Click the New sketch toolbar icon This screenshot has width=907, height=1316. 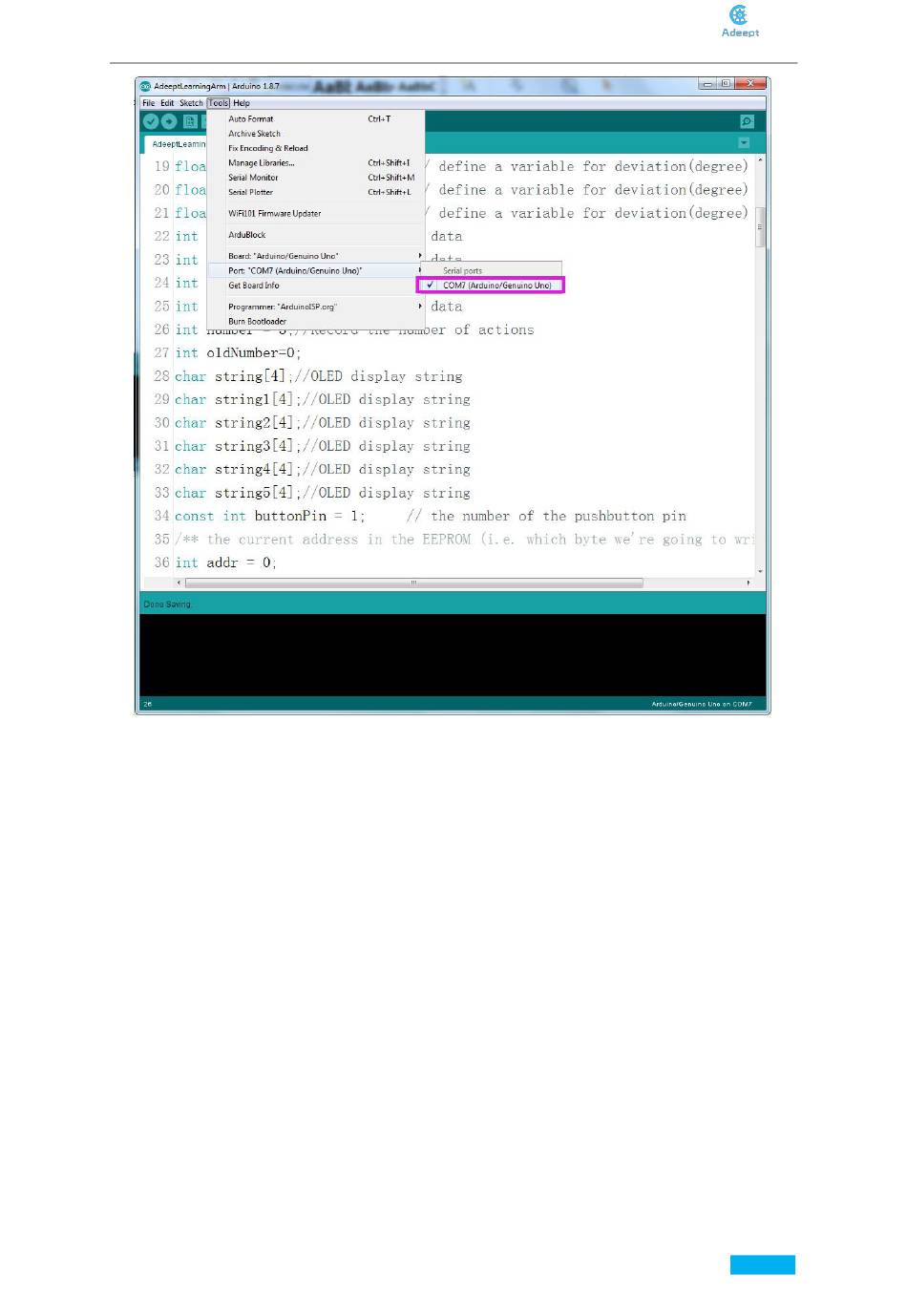(190, 121)
